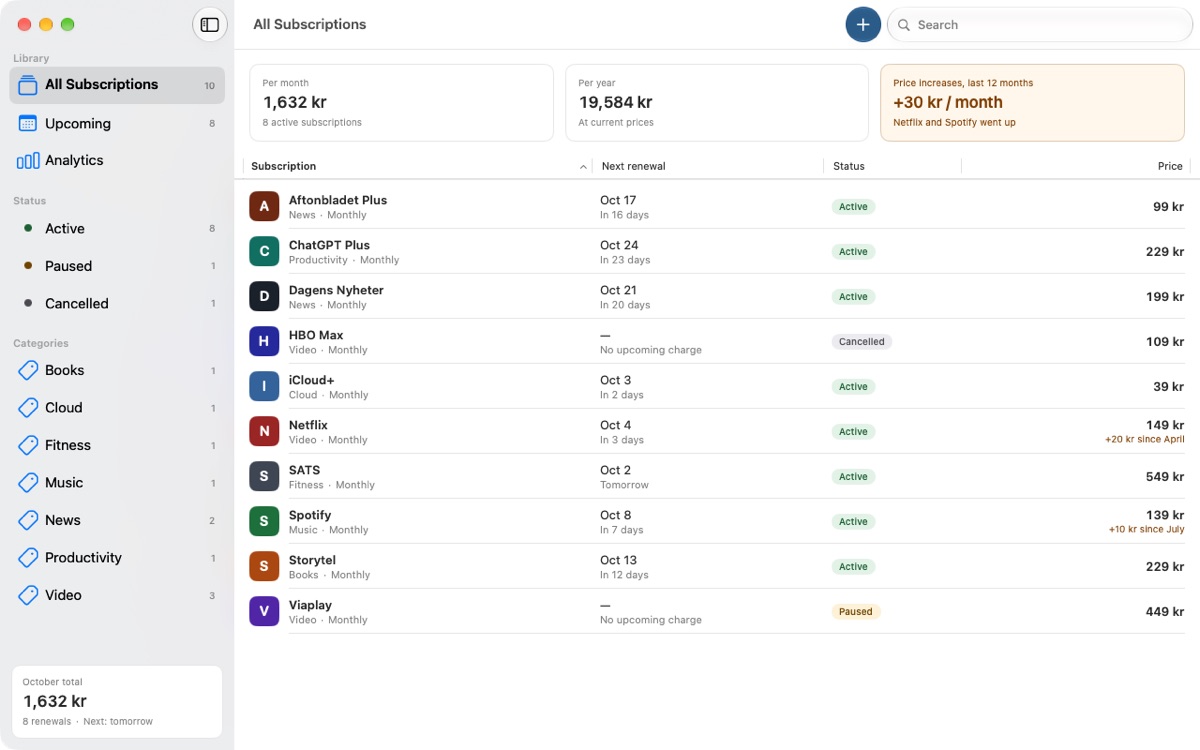Select All Subscriptions in the library

tap(117, 85)
